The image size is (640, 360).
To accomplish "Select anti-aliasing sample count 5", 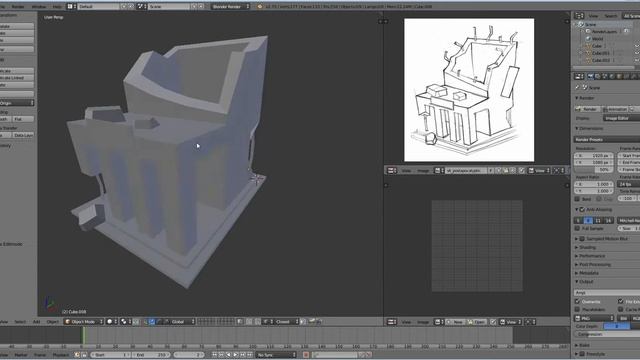I will tap(578, 220).
